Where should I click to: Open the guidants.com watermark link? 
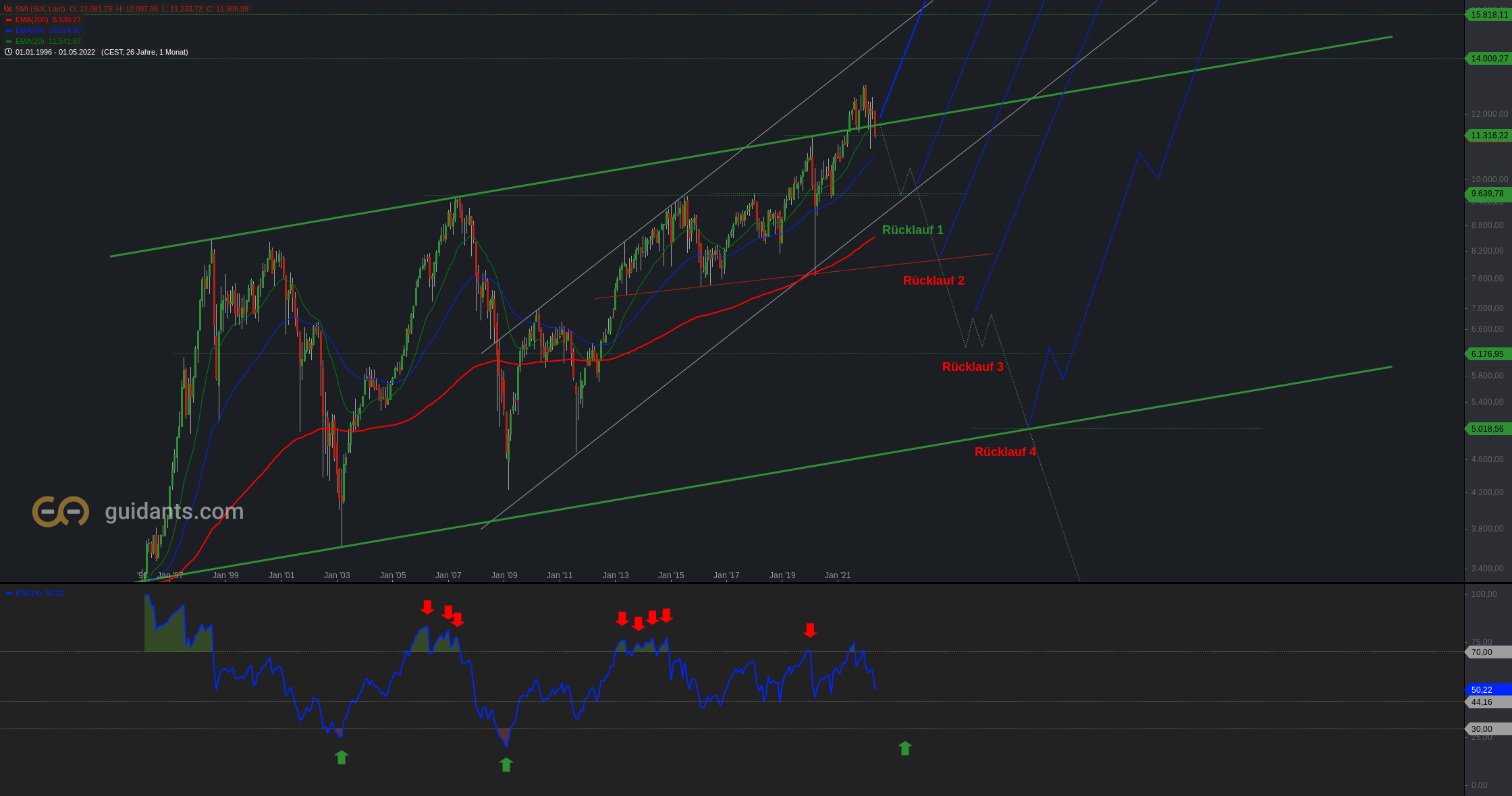(x=174, y=511)
